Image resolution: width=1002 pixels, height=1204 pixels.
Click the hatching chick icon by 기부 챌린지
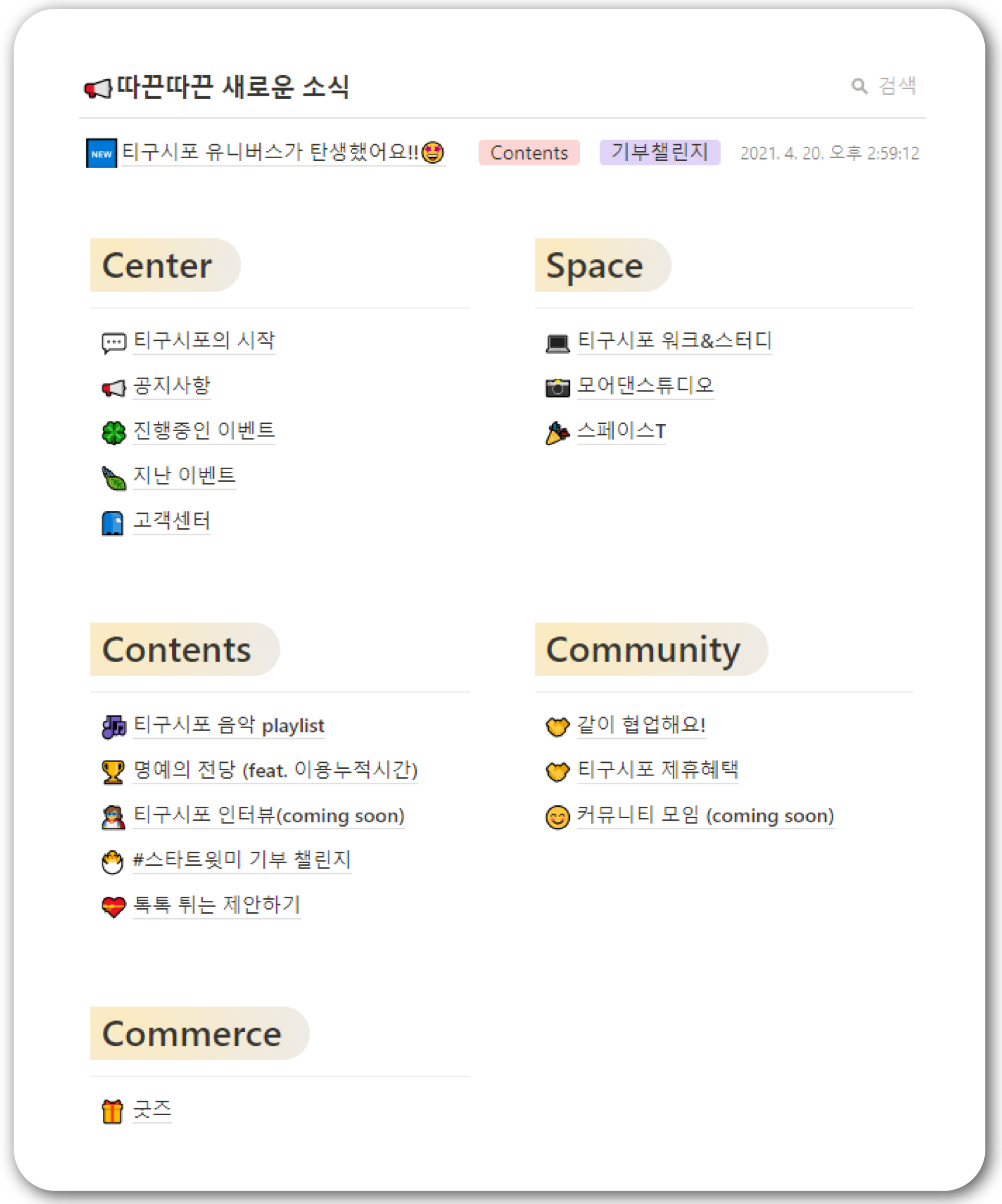click(x=112, y=862)
